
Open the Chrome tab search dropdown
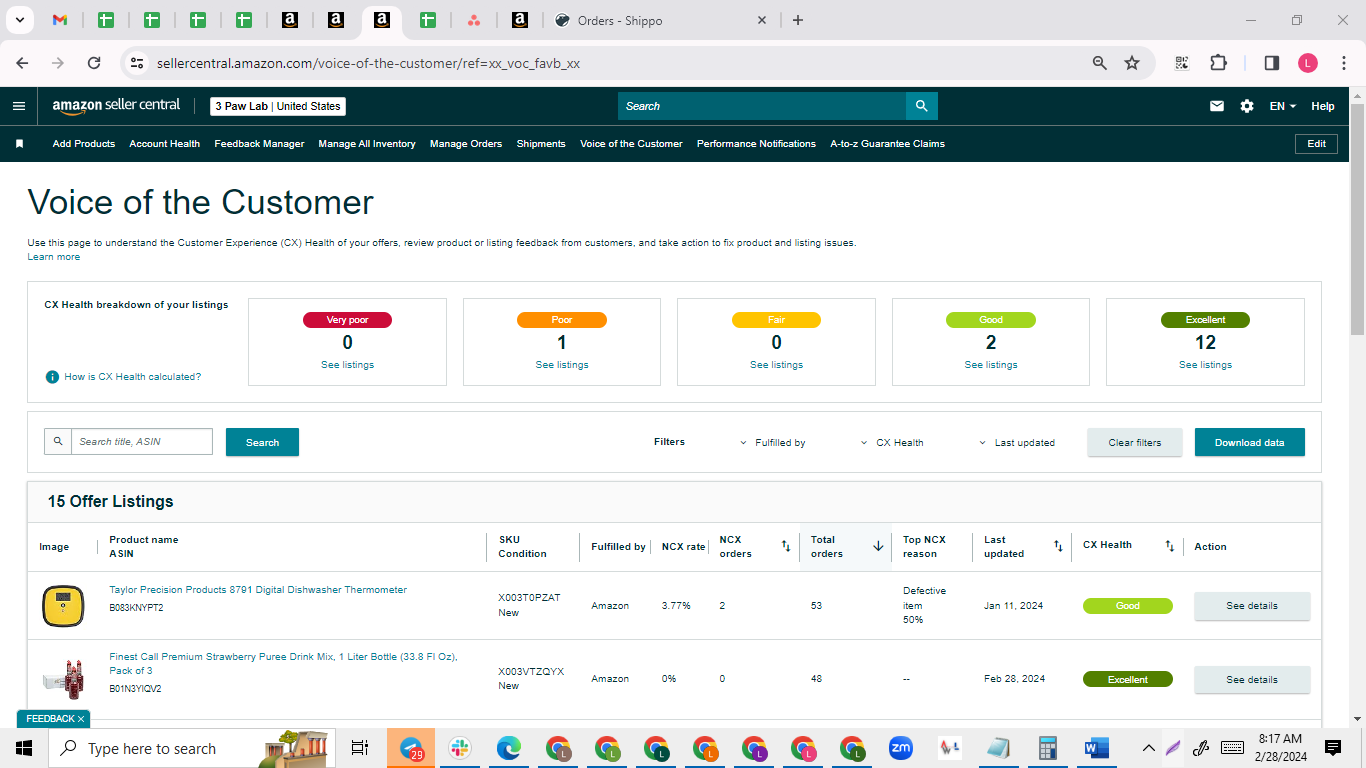tap(19, 20)
